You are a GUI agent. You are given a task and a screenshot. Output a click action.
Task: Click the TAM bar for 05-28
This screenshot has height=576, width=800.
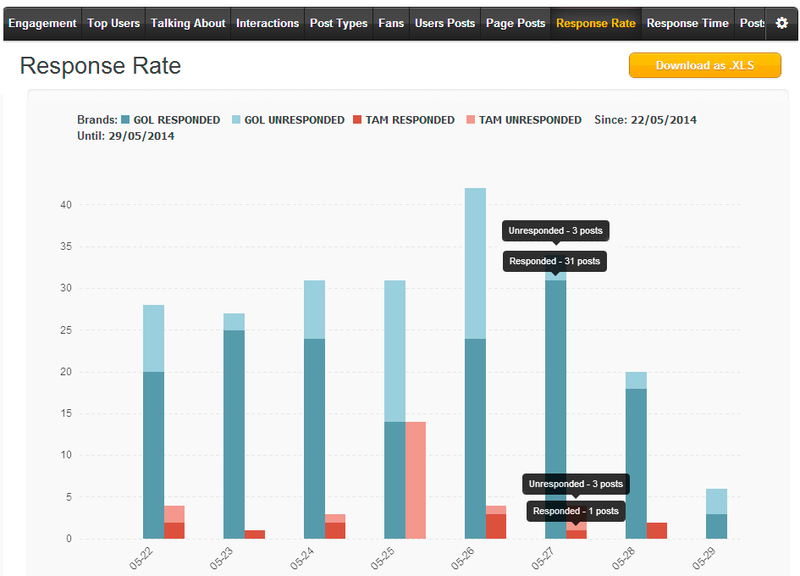(x=656, y=530)
